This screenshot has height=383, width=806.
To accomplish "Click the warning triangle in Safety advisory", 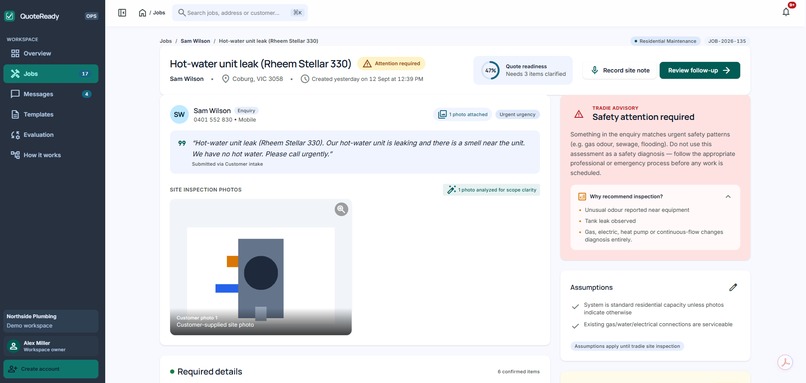I will pyautogui.click(x=579, y=114).
